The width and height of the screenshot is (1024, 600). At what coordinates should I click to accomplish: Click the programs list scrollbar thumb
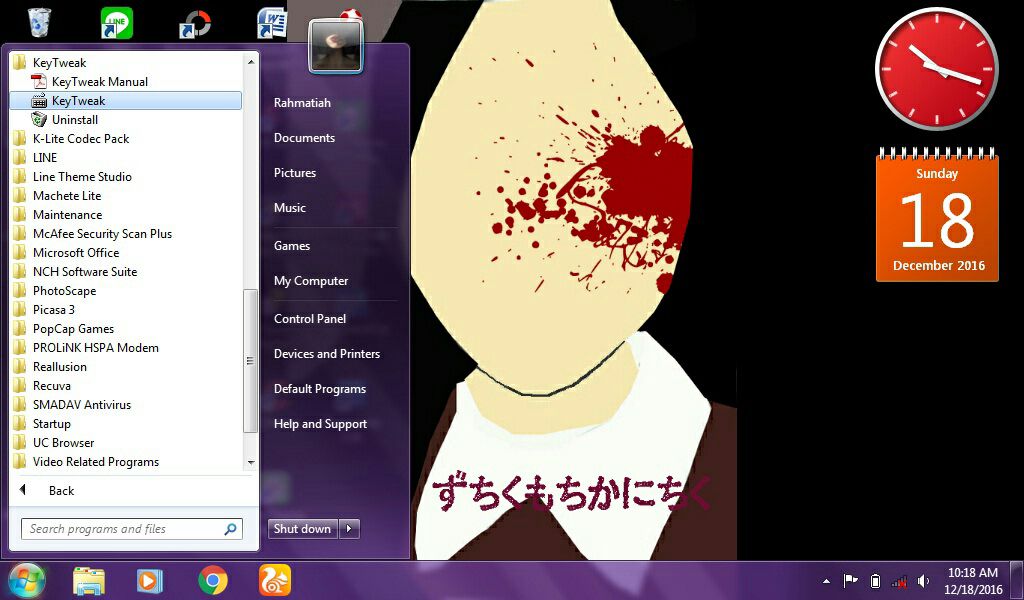point(250,361)
